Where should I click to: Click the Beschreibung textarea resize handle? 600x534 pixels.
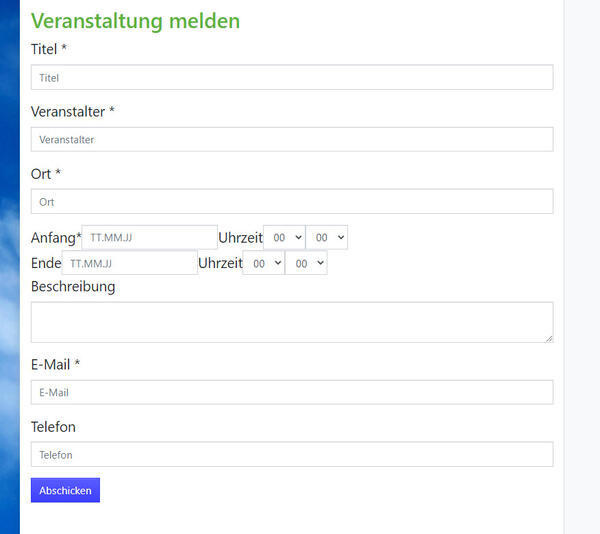pos(549,339)
